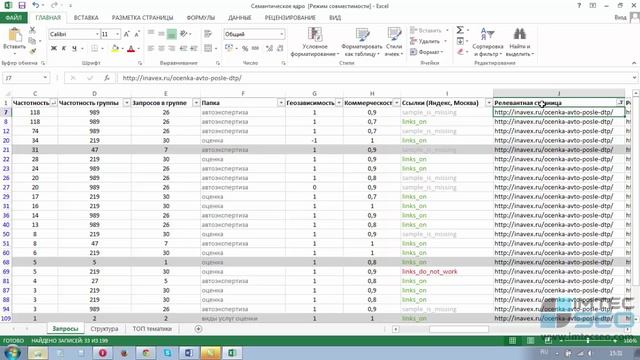
Task: Open filter dropdown for Частотность группы column
Action: click(127, 103)
